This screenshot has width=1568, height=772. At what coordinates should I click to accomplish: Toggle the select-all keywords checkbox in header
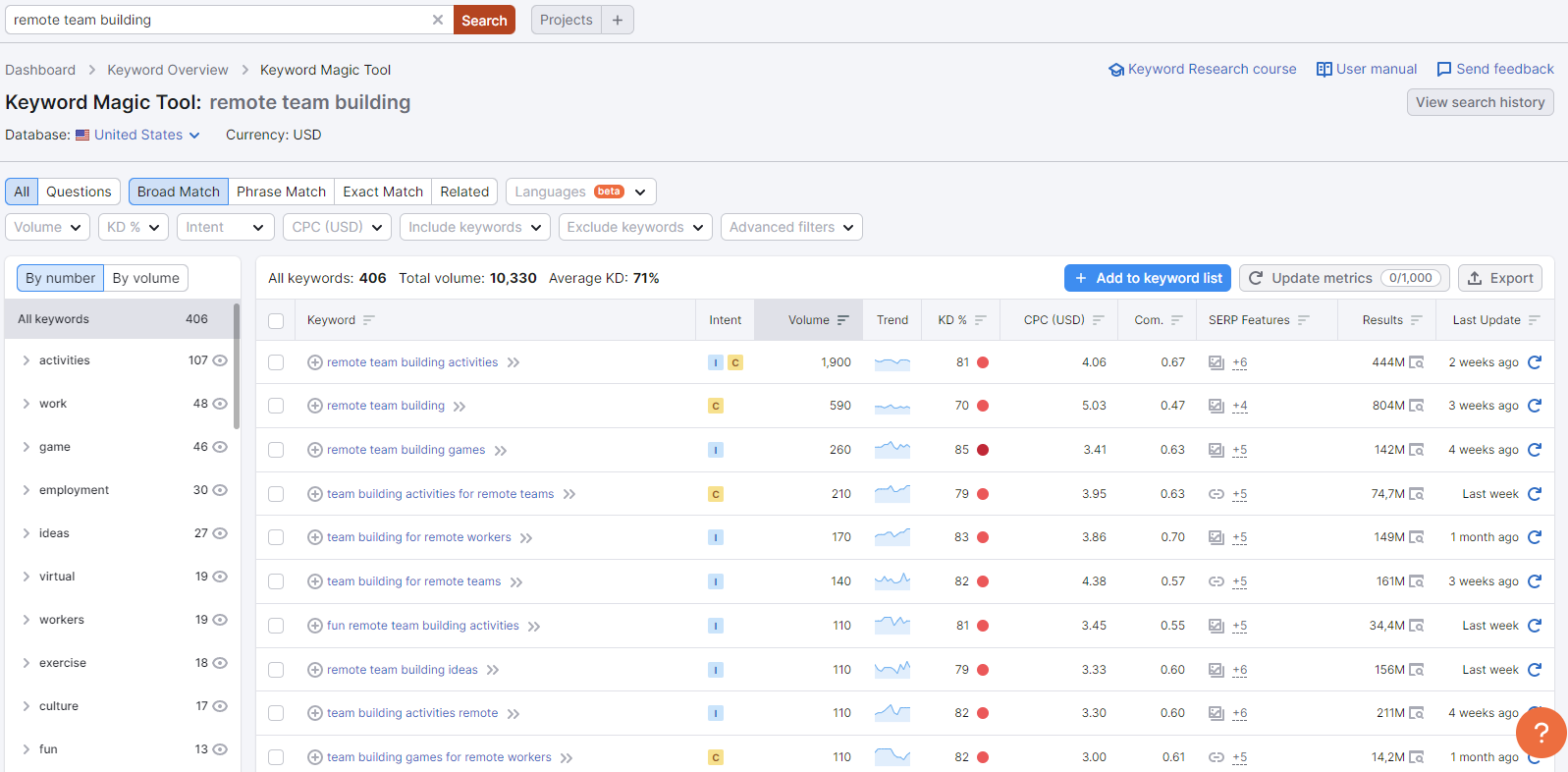click(276, 320)
